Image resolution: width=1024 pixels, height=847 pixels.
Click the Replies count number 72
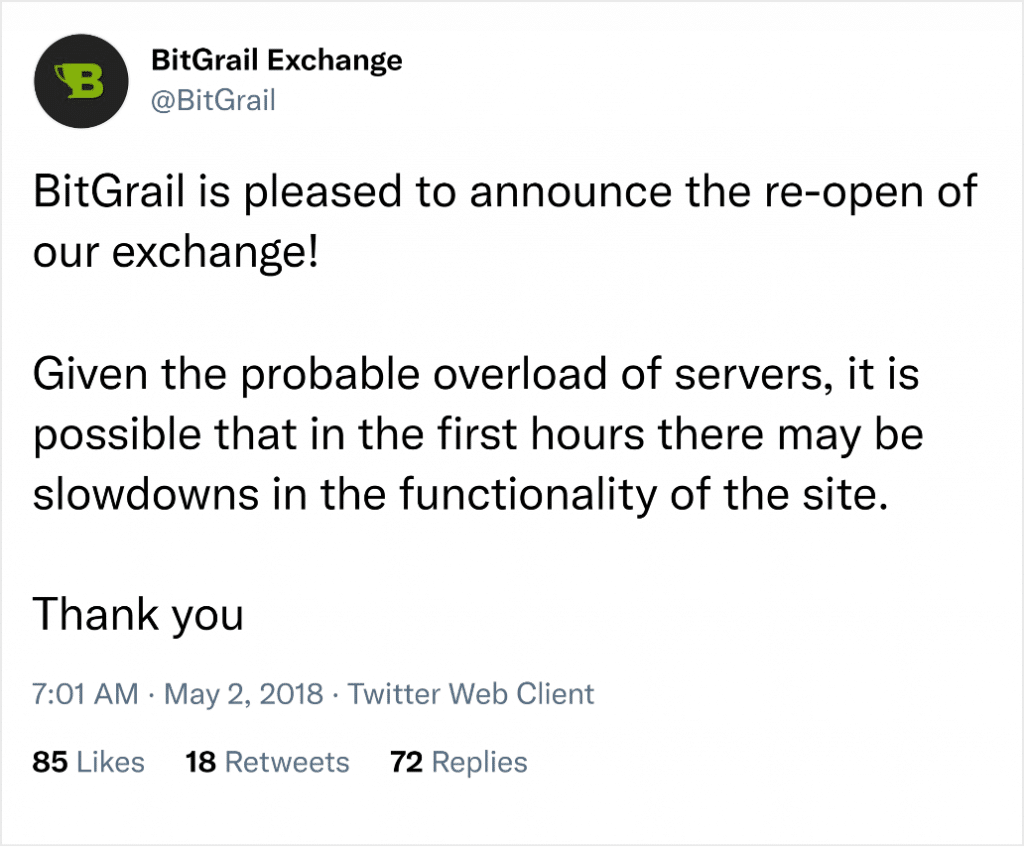click(404, 762)
